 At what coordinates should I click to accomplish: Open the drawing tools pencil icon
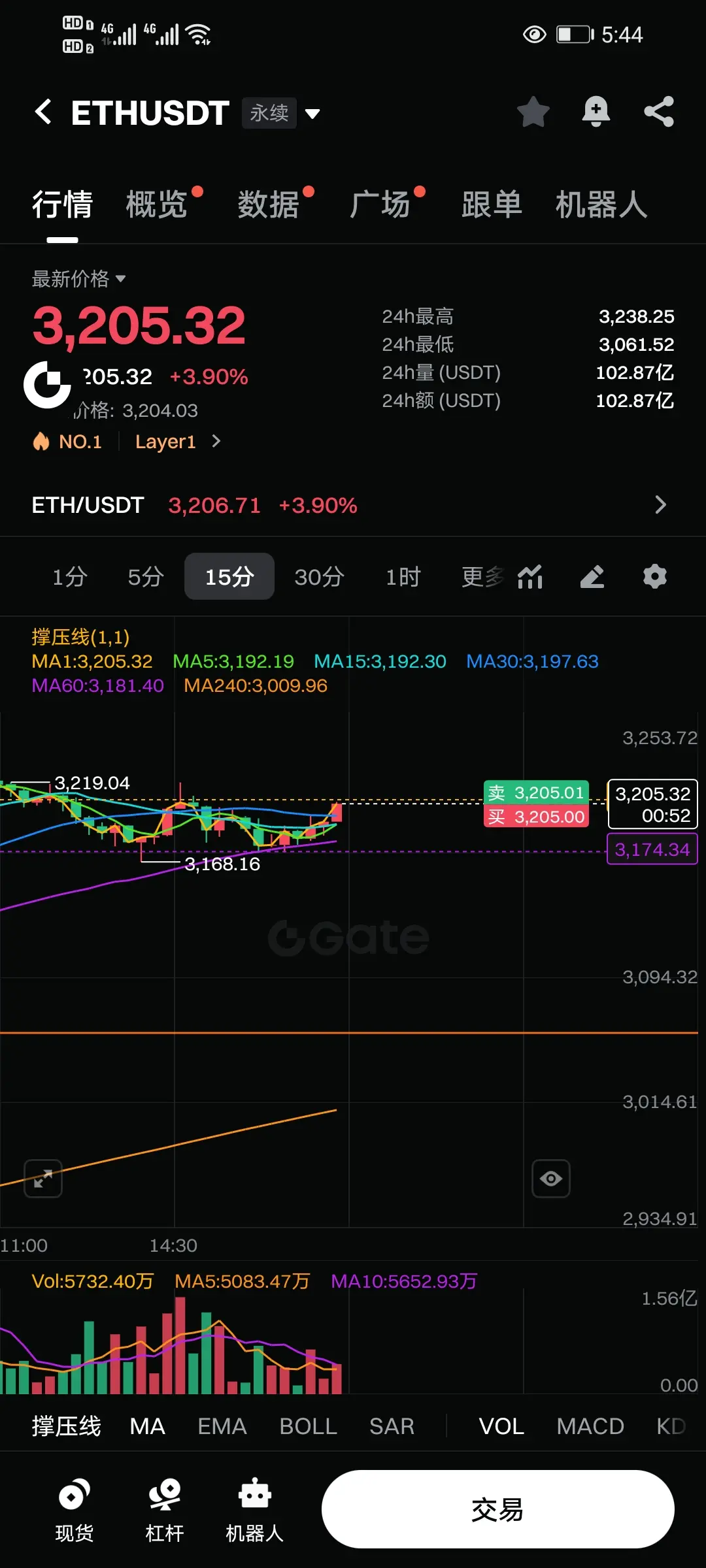coord(592,577)
